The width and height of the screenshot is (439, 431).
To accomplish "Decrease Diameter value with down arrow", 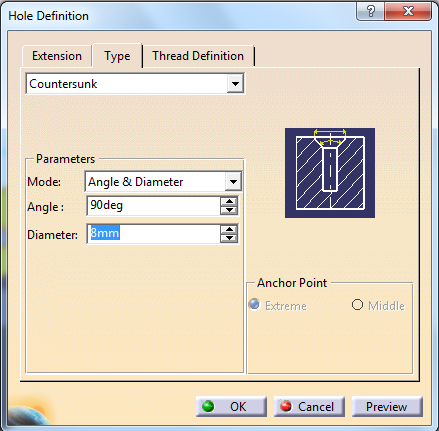I will click(229, 238).
